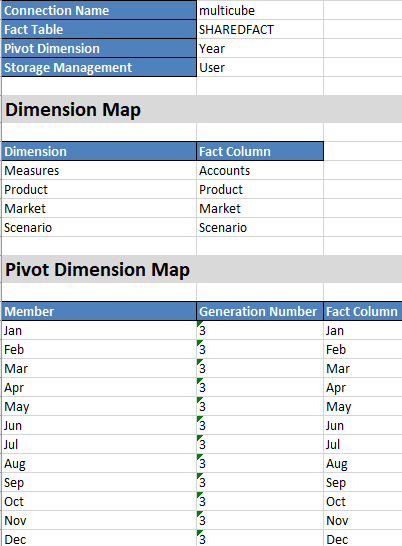Click the Dimension column header

[x=99, y=151]
